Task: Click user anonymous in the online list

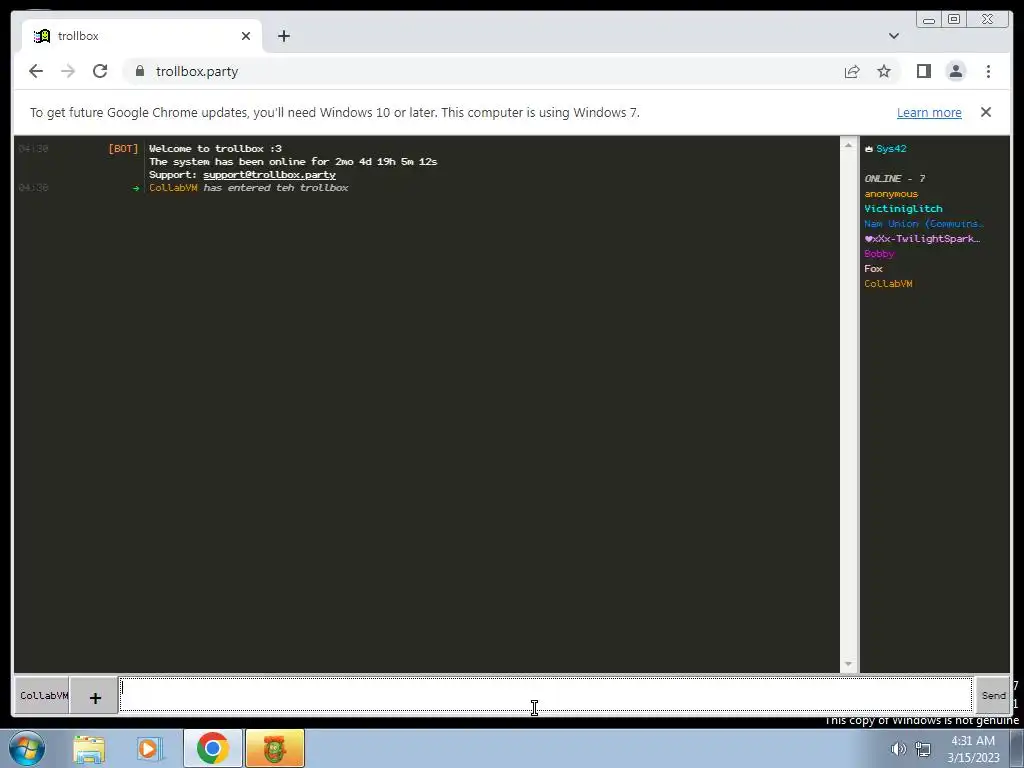Action: pyautogui.click(x=891, y=194)
